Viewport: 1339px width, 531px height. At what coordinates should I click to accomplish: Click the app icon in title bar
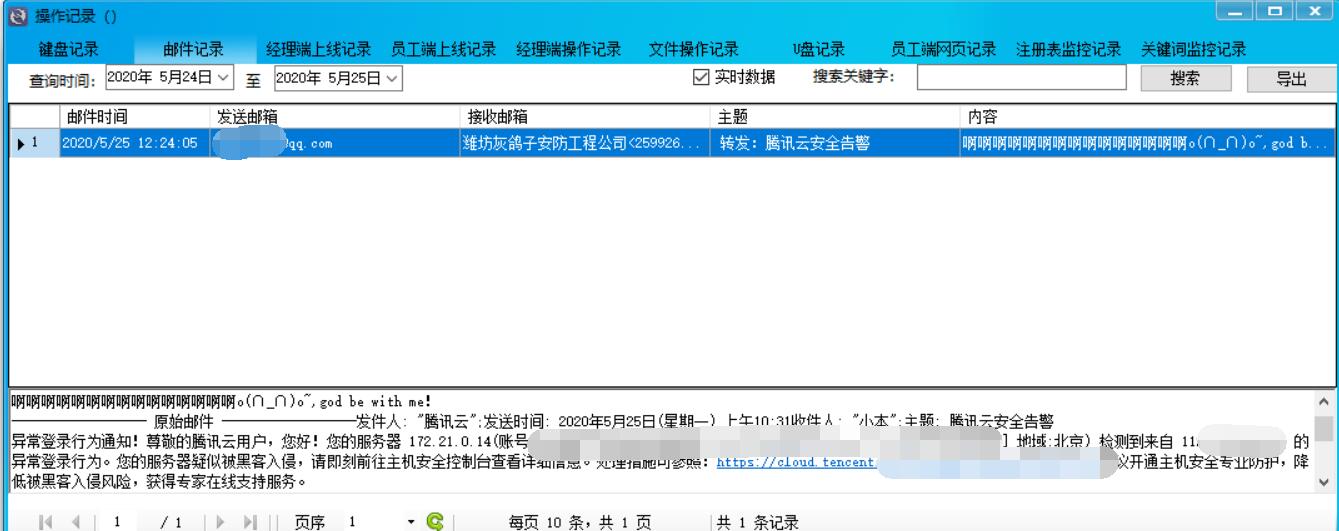point(17,16)
